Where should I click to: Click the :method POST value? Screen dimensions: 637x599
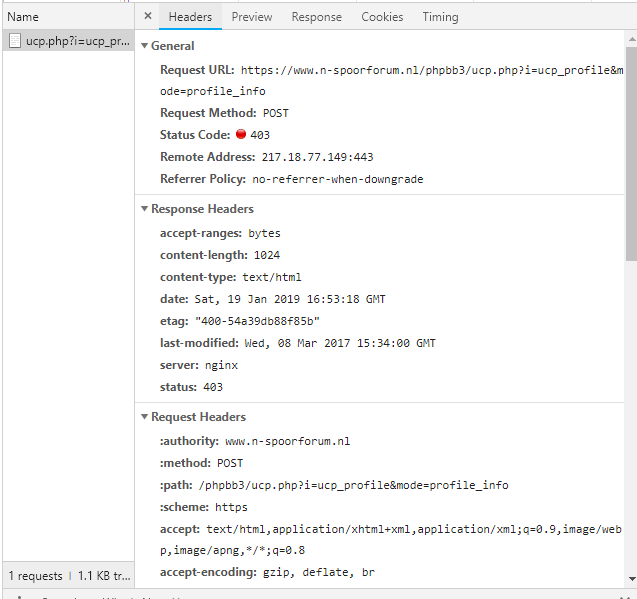pyautogui.click(x=230, y=463)
